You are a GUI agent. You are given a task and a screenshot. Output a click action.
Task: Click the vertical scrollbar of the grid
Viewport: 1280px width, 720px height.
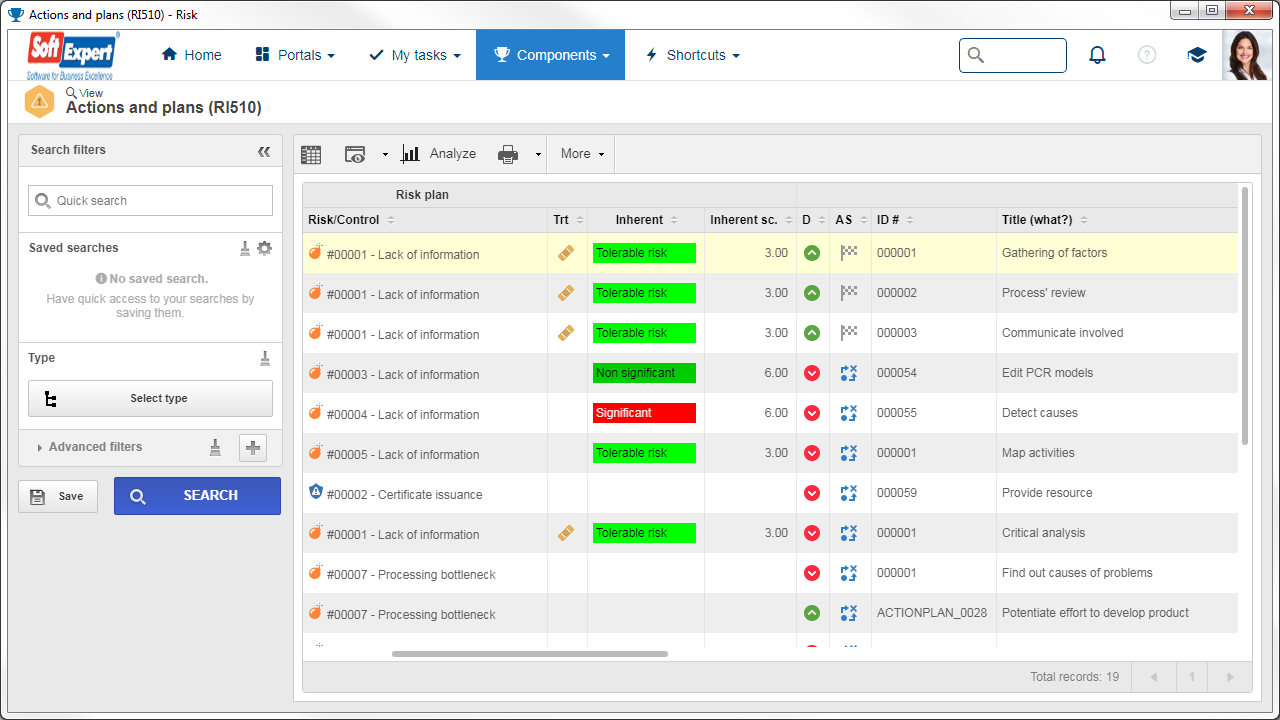[x=1245, y=315]
